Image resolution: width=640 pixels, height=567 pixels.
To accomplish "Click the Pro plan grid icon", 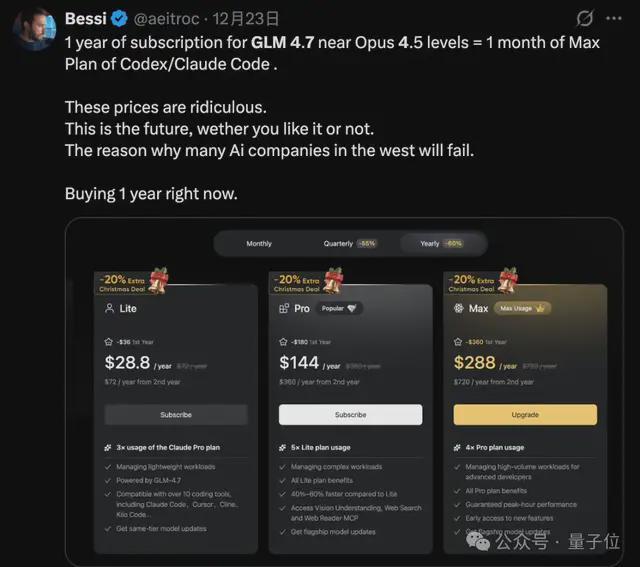I will [284, 309].
